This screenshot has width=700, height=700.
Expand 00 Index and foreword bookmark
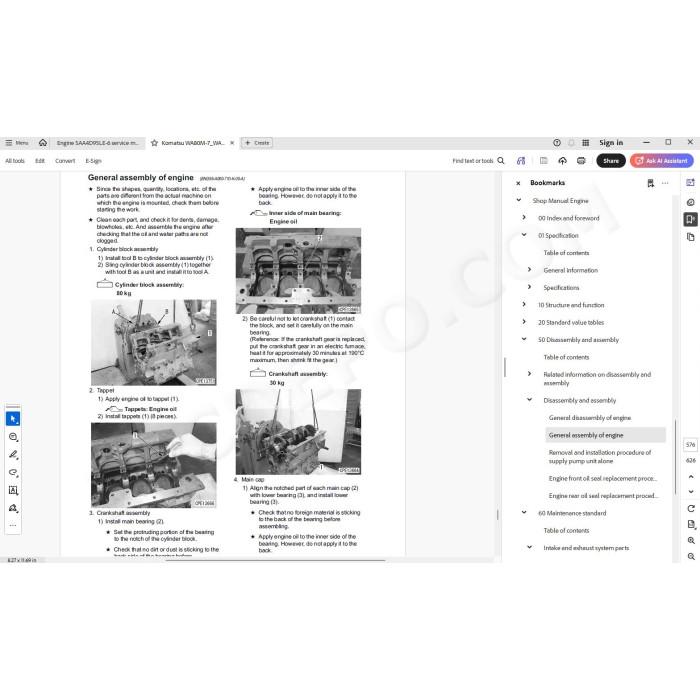click(524, 217)
